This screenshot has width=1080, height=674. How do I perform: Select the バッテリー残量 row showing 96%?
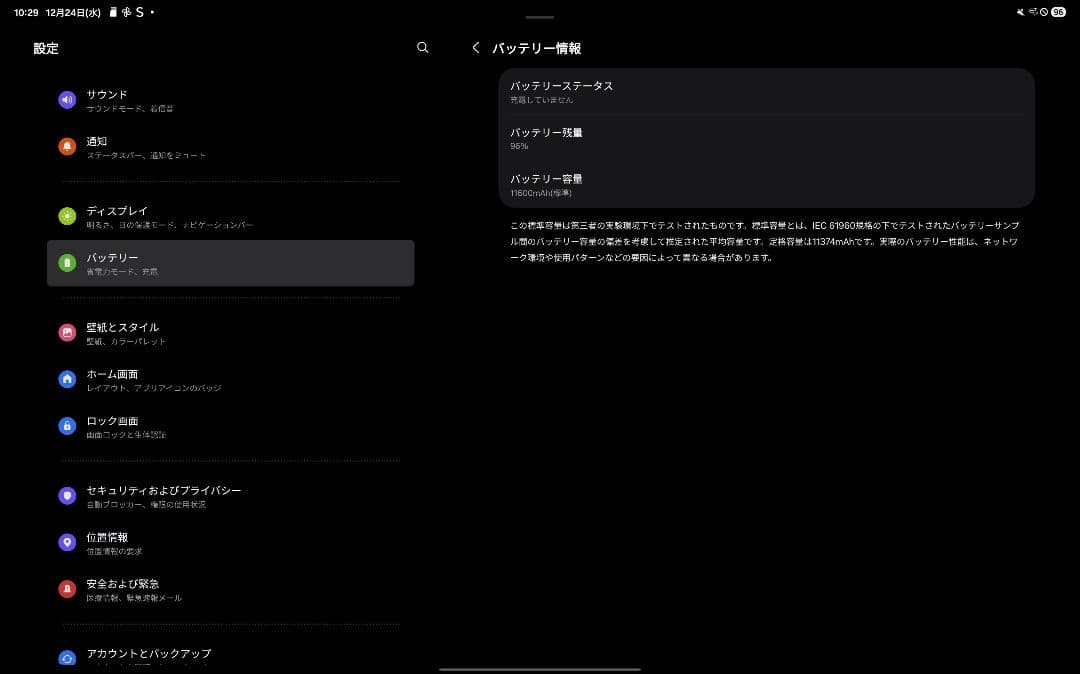coord(765,138)
